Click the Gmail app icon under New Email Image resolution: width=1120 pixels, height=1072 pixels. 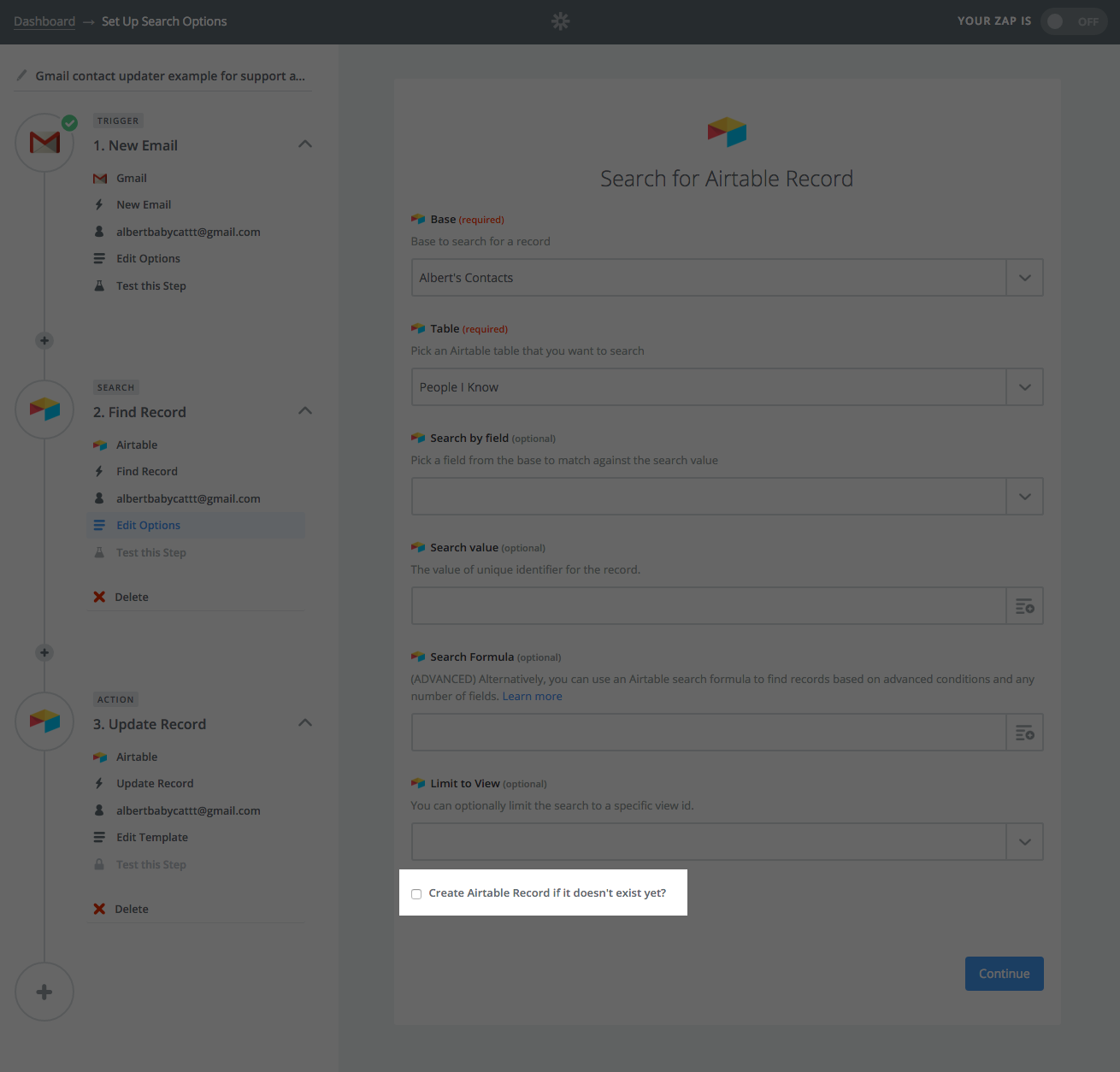click(x=100, y=179)
